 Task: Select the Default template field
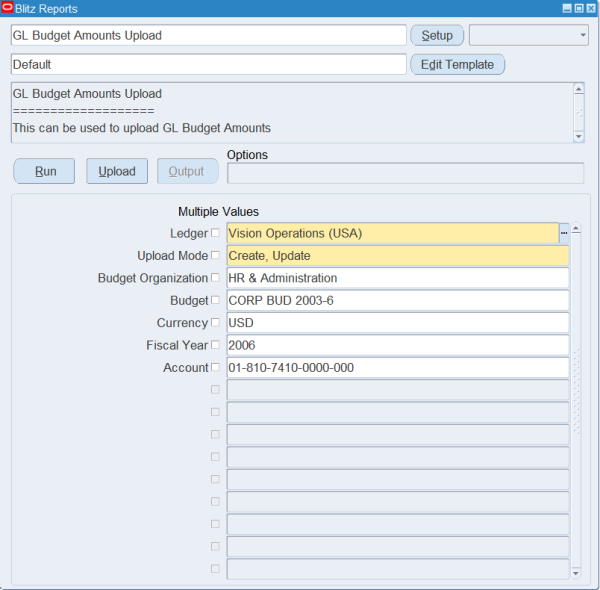tap(209, 64)
